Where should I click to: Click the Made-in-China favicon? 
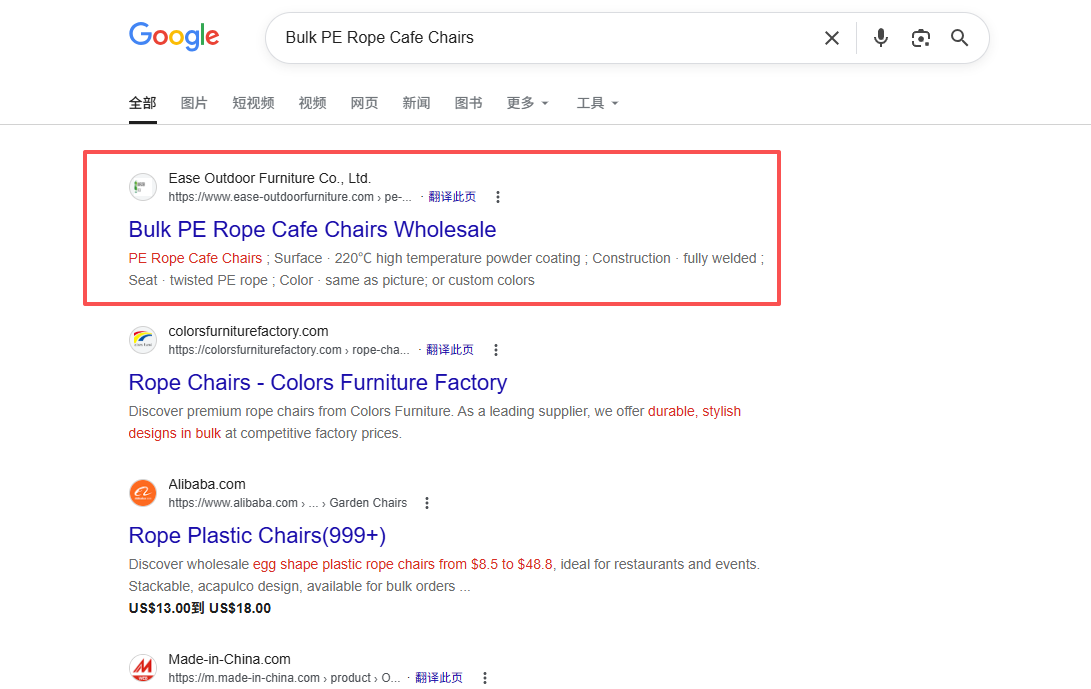coord(143,668)
